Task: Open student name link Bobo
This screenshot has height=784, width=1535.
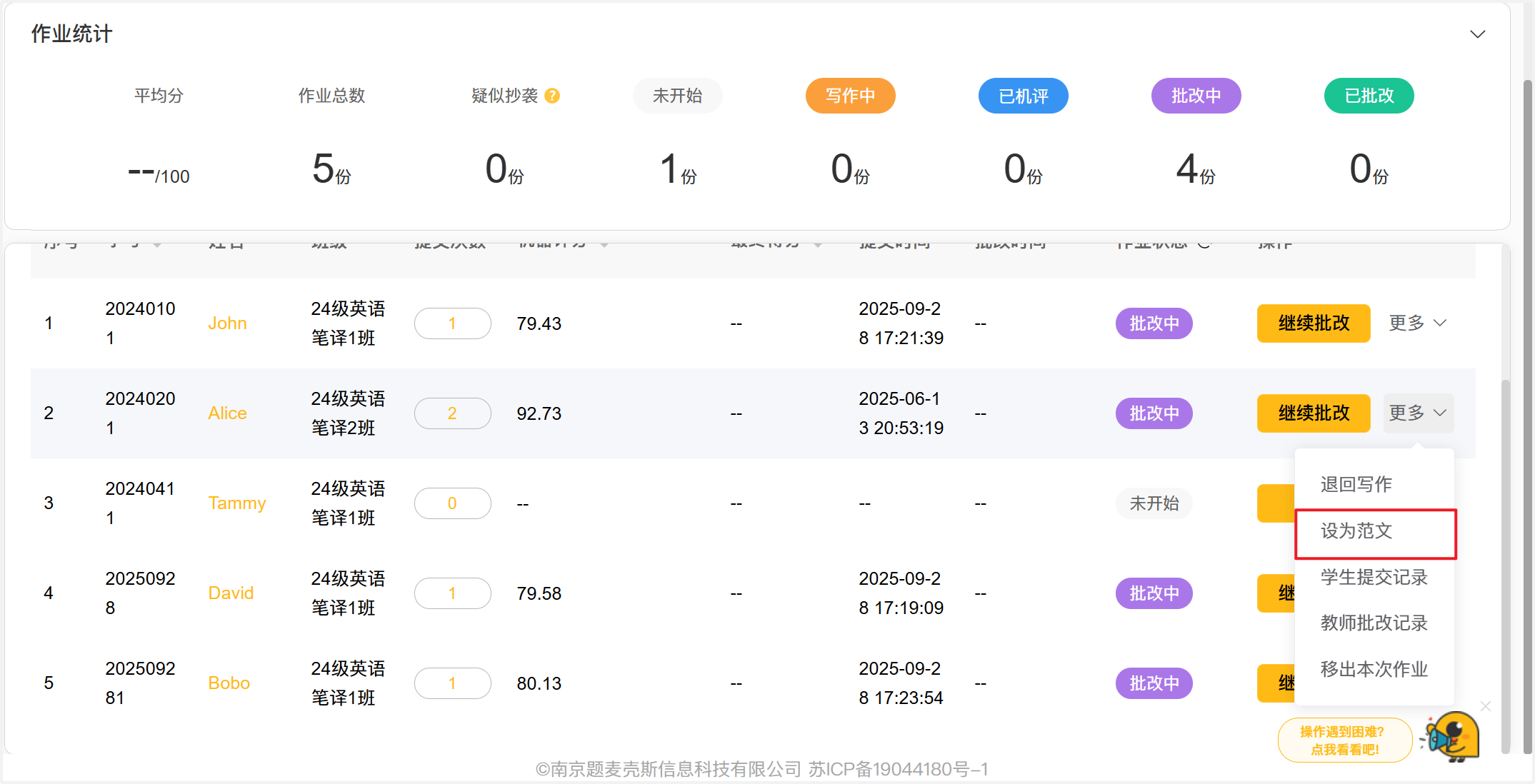Action: (x=229, y=683)
